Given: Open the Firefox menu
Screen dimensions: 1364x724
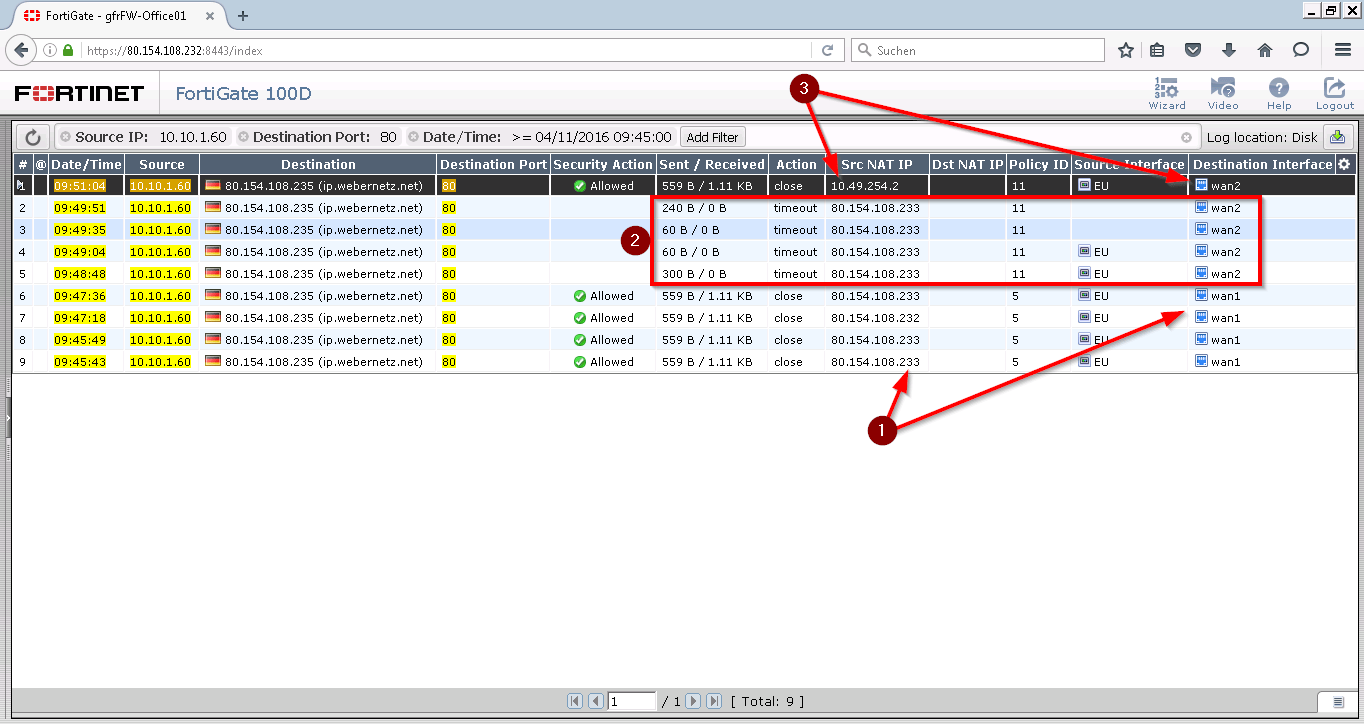Looking at the screenshot, I should point(1342,50).
